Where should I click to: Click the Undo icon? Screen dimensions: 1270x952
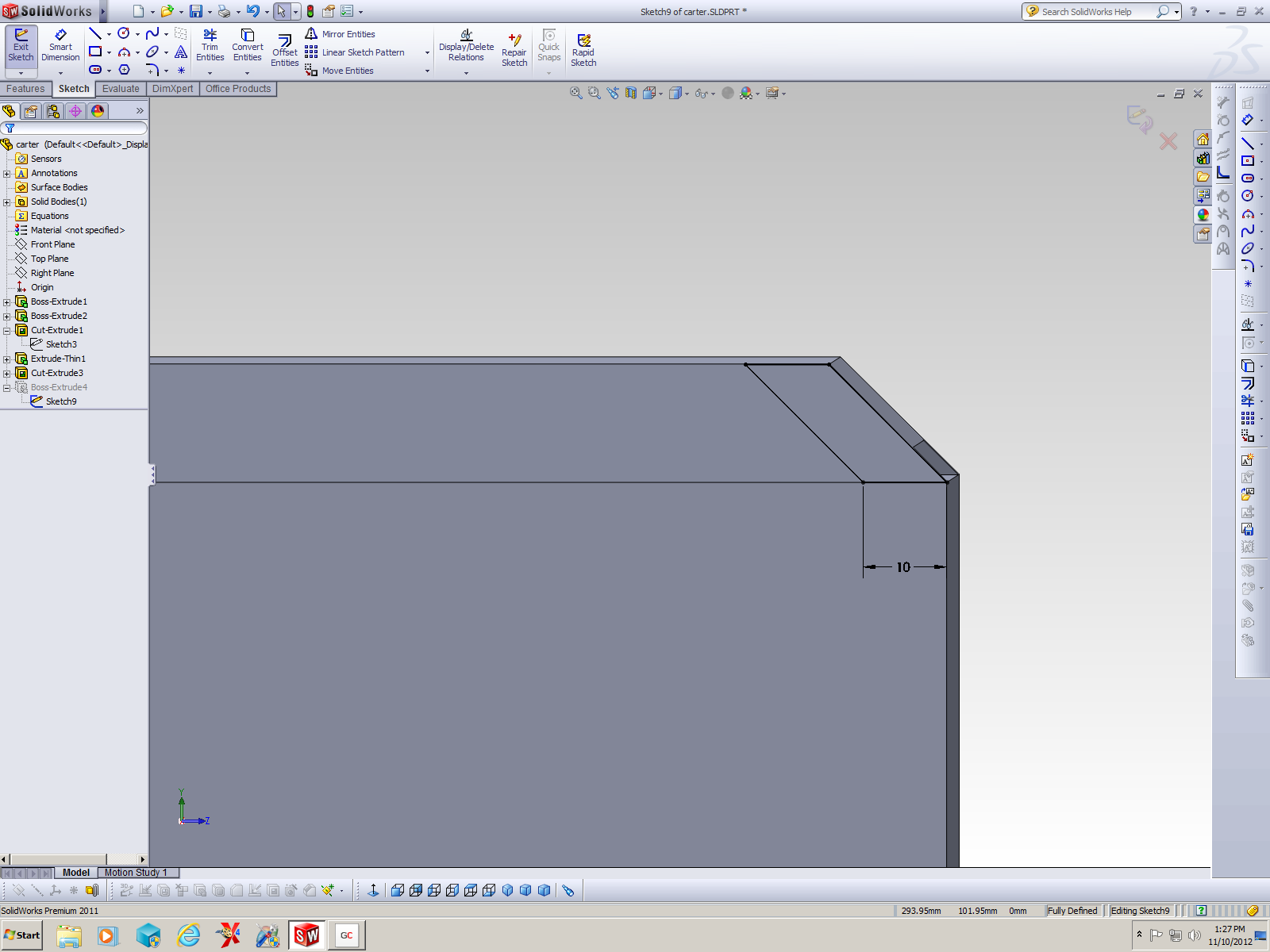point(252,11)
